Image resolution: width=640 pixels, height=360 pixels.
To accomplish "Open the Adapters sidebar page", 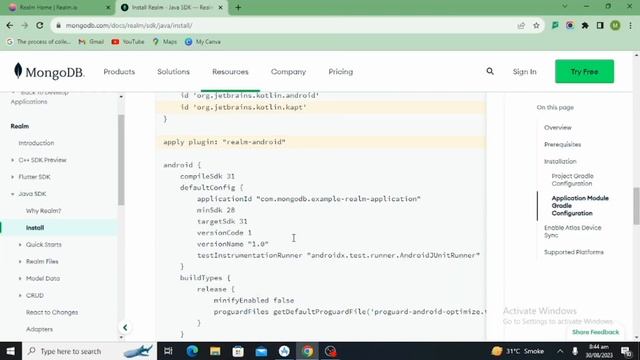I will pos(39,329).
